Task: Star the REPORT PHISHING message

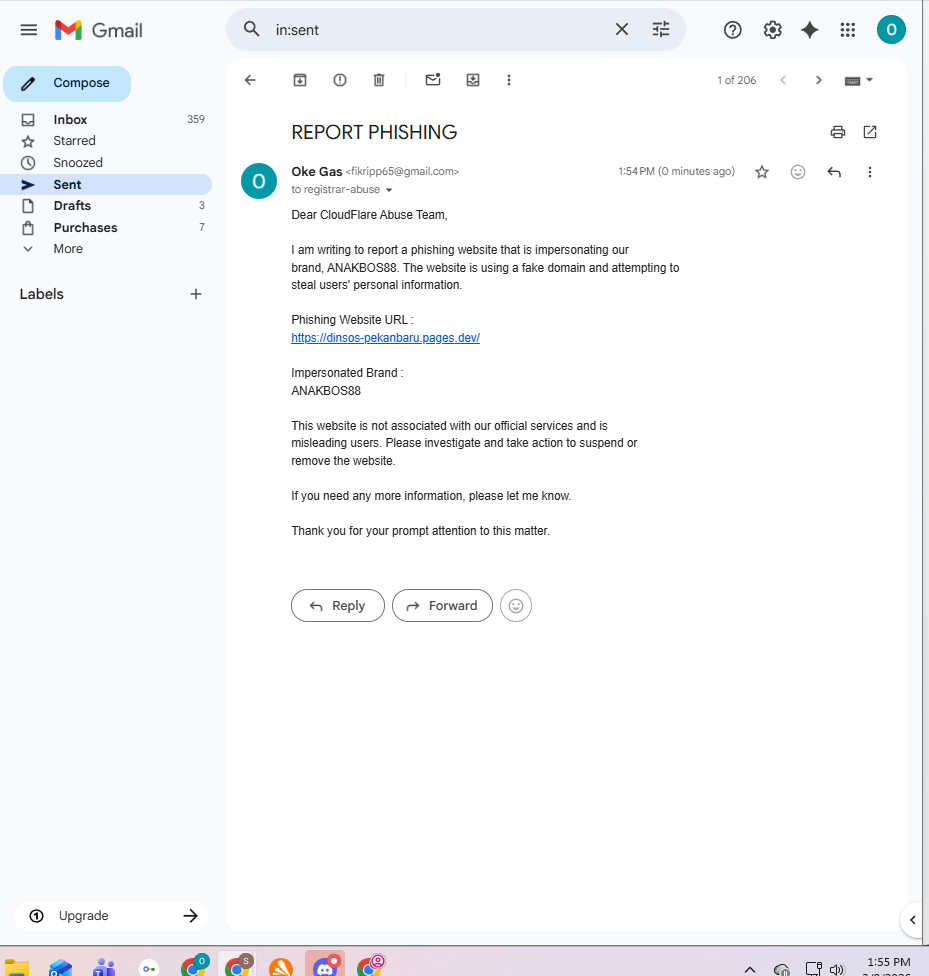Action: click(x=762, y=172)
